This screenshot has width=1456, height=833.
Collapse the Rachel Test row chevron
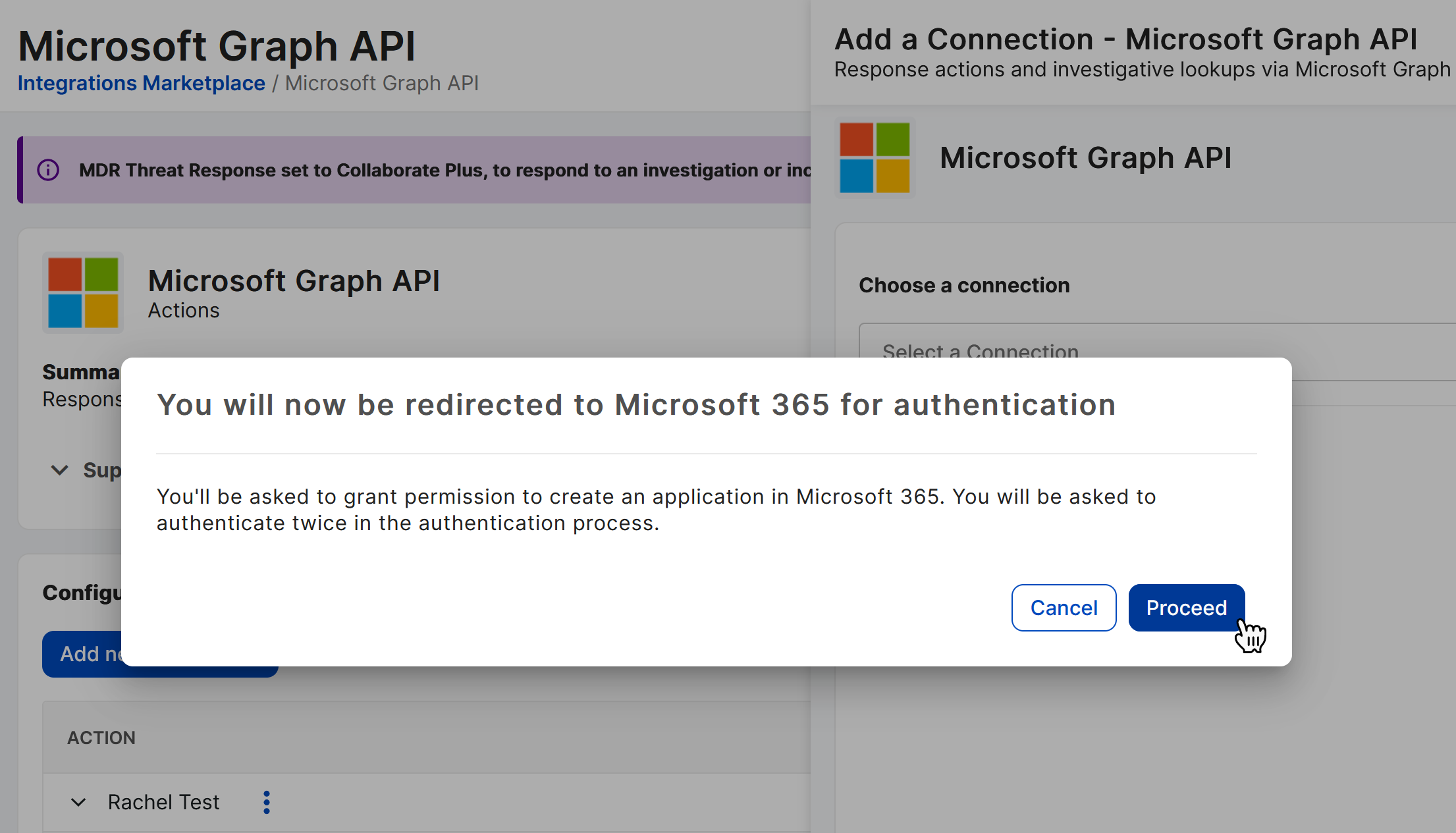click(78, 802)
